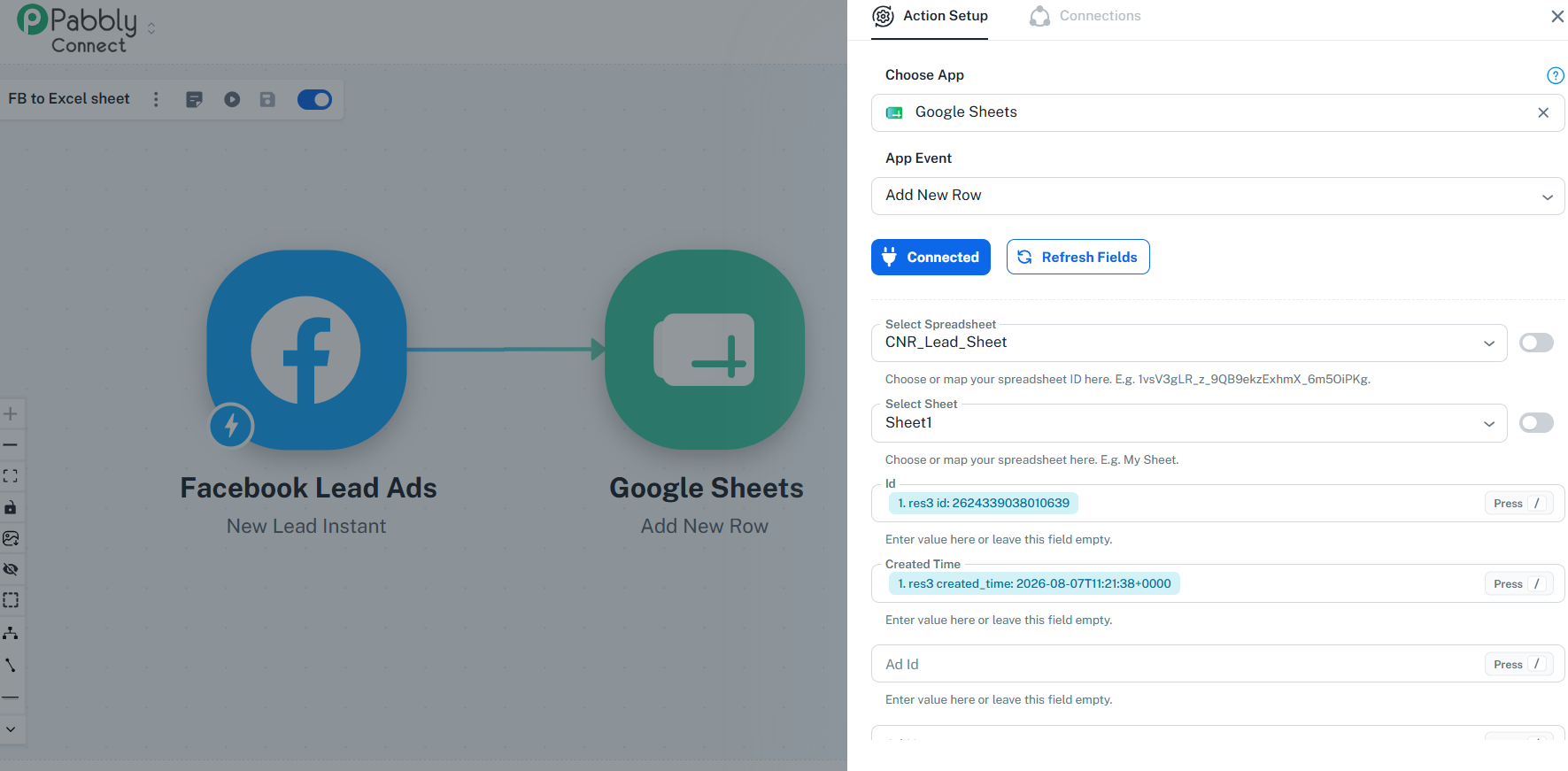Toggle the crossed-eye visibility icon in canvas toolbar

pos(11,569)
